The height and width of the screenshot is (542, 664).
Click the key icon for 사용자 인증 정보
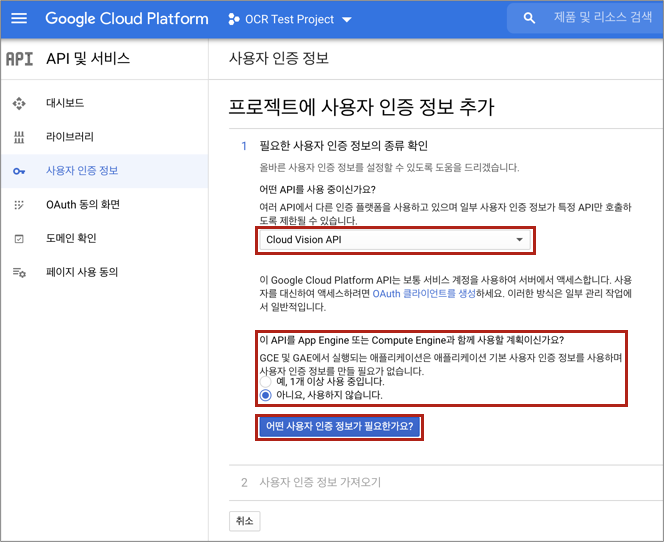tap(19, 171)
